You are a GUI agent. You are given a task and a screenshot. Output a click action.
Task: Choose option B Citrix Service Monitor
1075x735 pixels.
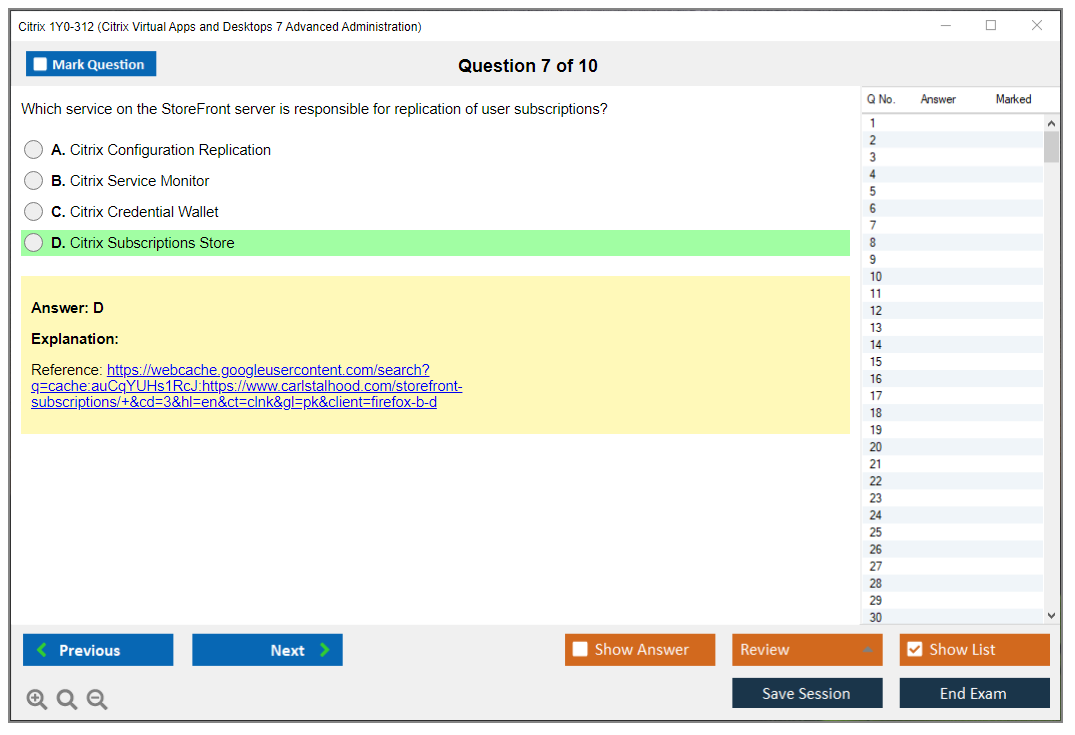point(34,181)
